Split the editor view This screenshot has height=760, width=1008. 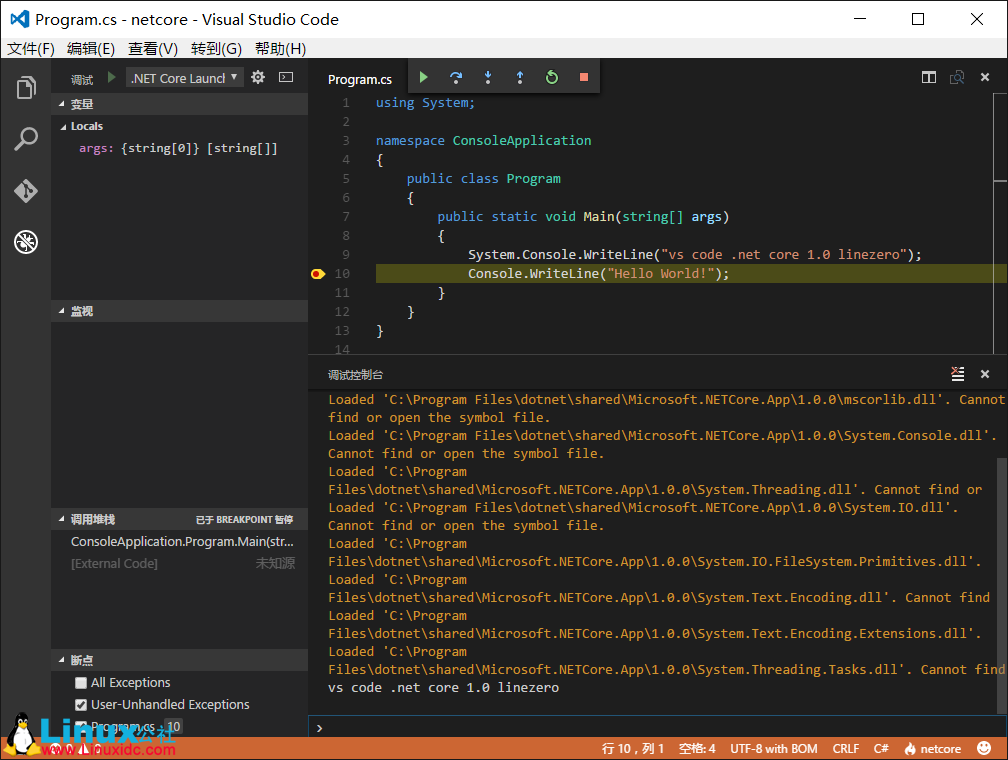point(929,77)
